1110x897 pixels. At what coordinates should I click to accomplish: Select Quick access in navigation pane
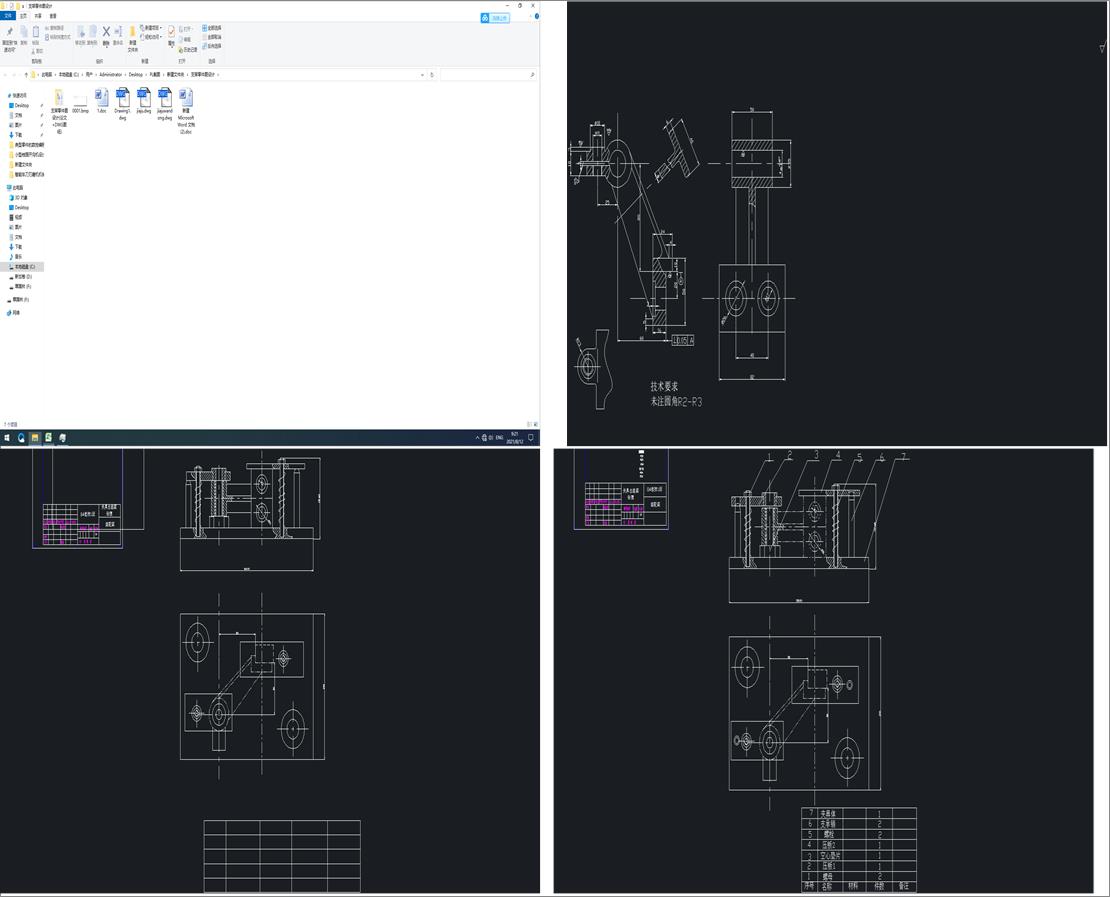17,96
